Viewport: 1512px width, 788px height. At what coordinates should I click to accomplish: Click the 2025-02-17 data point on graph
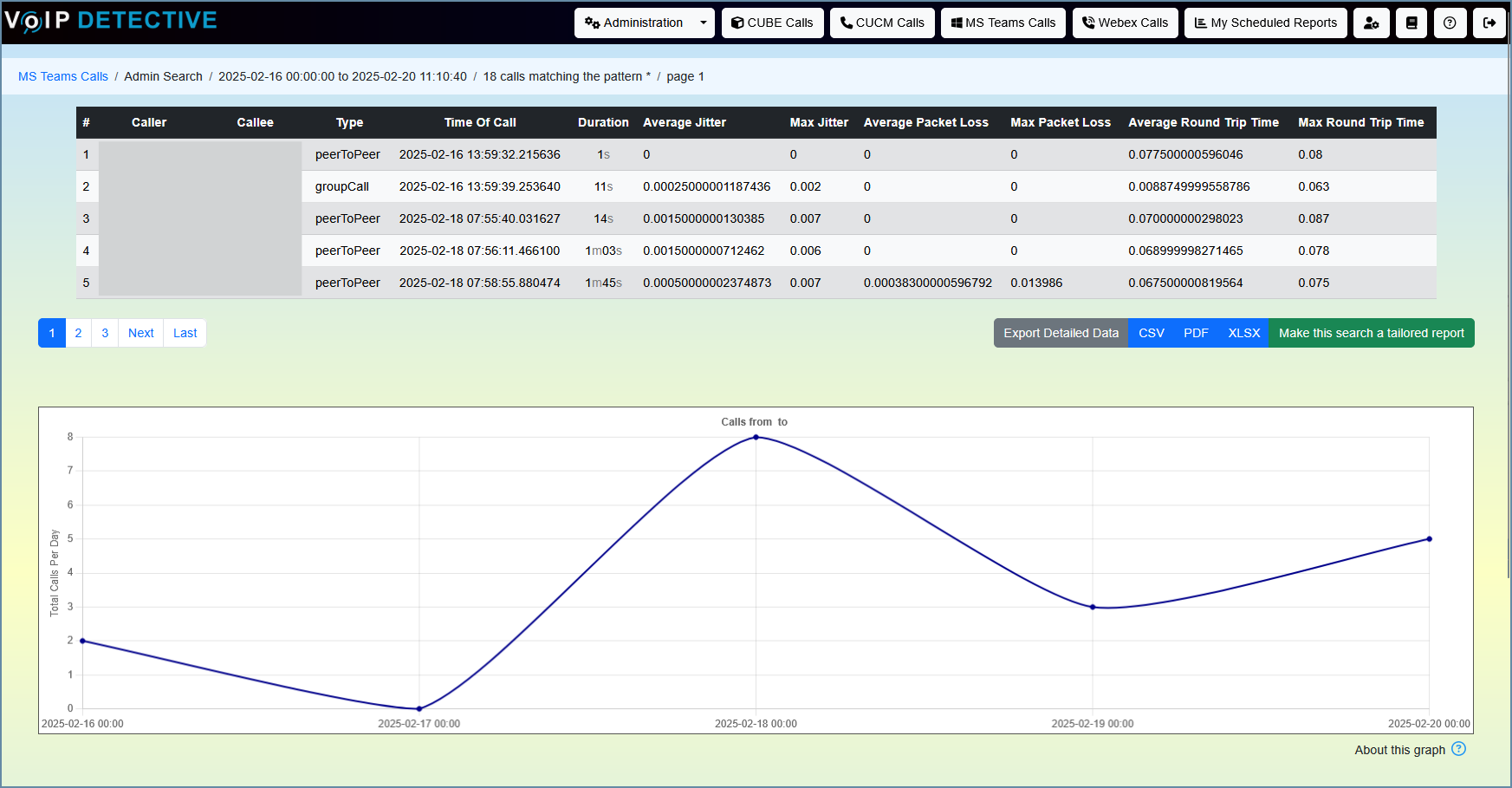[419, 708]
